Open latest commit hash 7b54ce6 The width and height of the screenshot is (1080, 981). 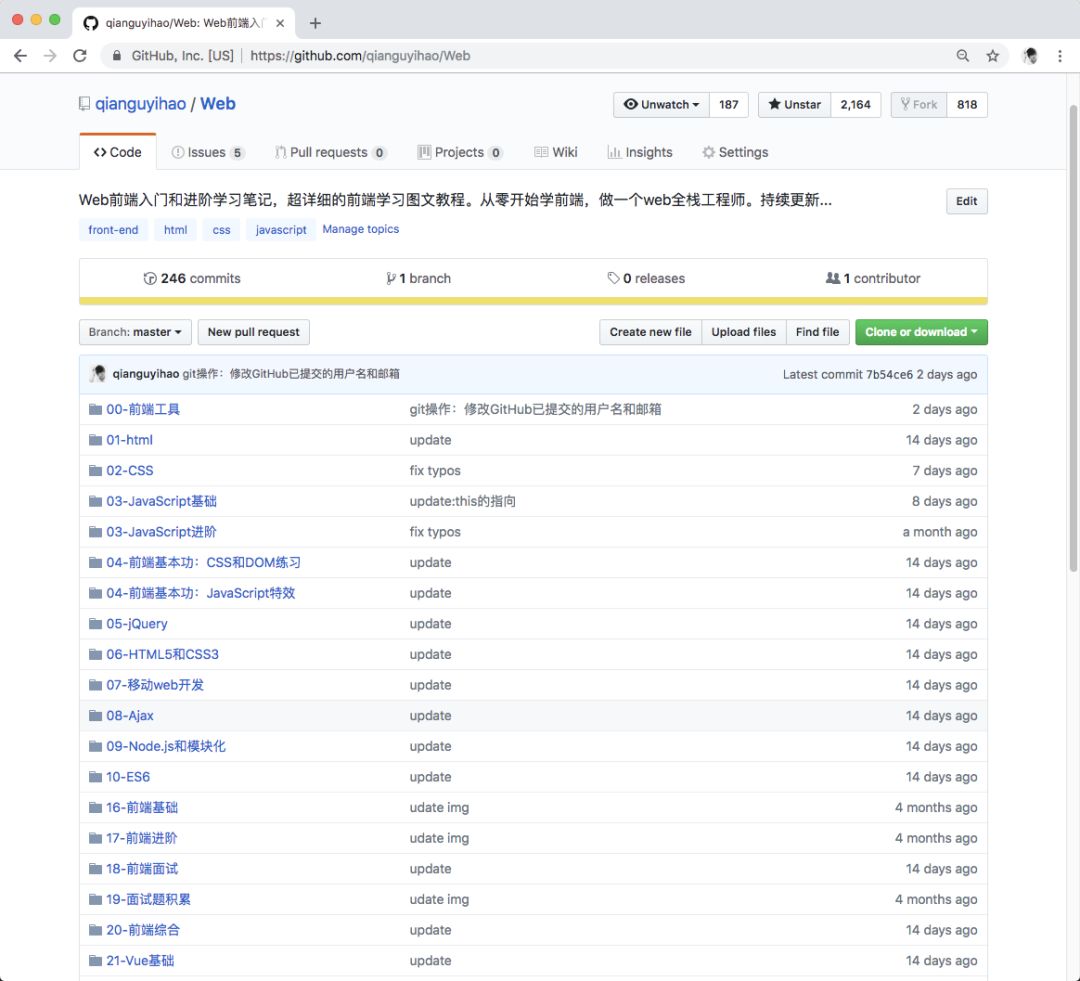point(889,374)
